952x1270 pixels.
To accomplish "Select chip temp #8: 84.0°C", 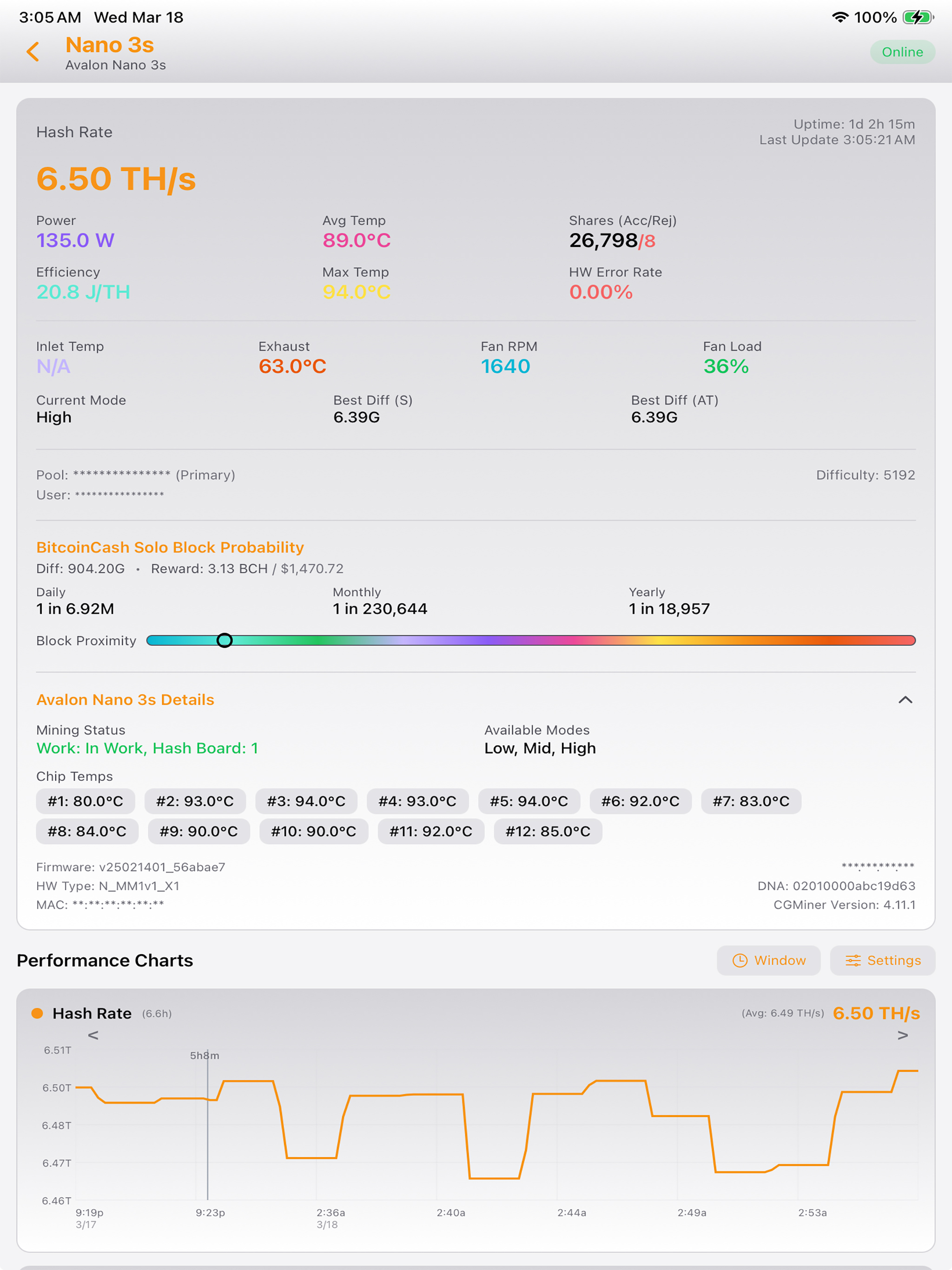I will 87,831.
